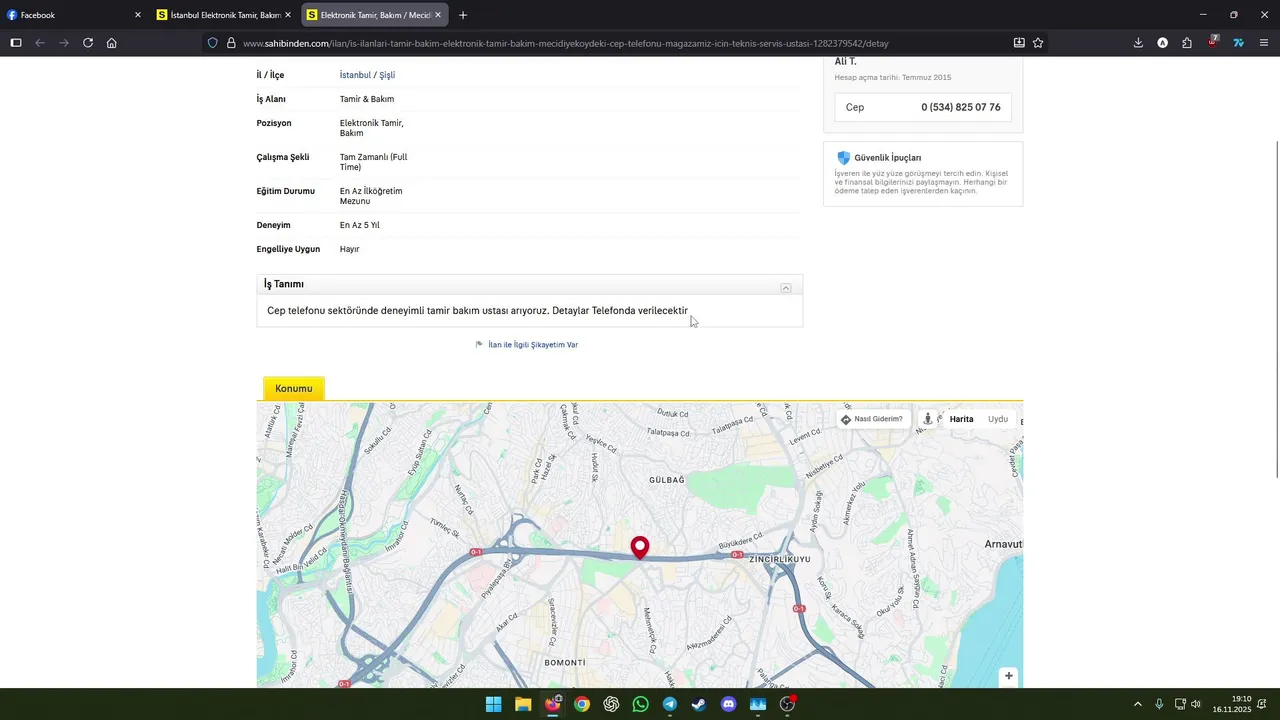Click the red location pin on map
The width and height of the screenshot is (1280, 720).
[x=640, y=547]
